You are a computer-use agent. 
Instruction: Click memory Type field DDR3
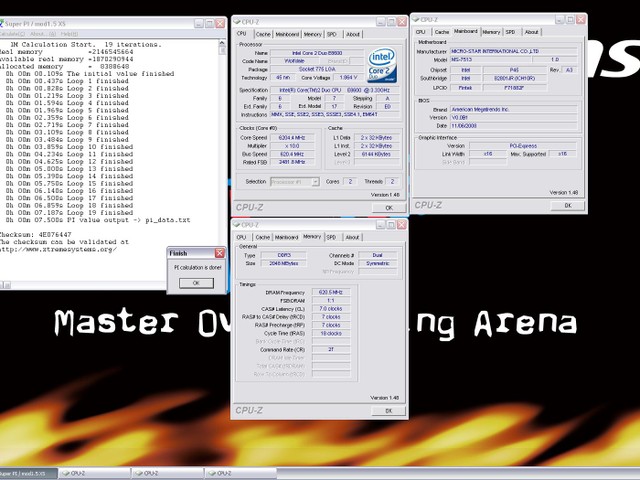coord(284,255)
